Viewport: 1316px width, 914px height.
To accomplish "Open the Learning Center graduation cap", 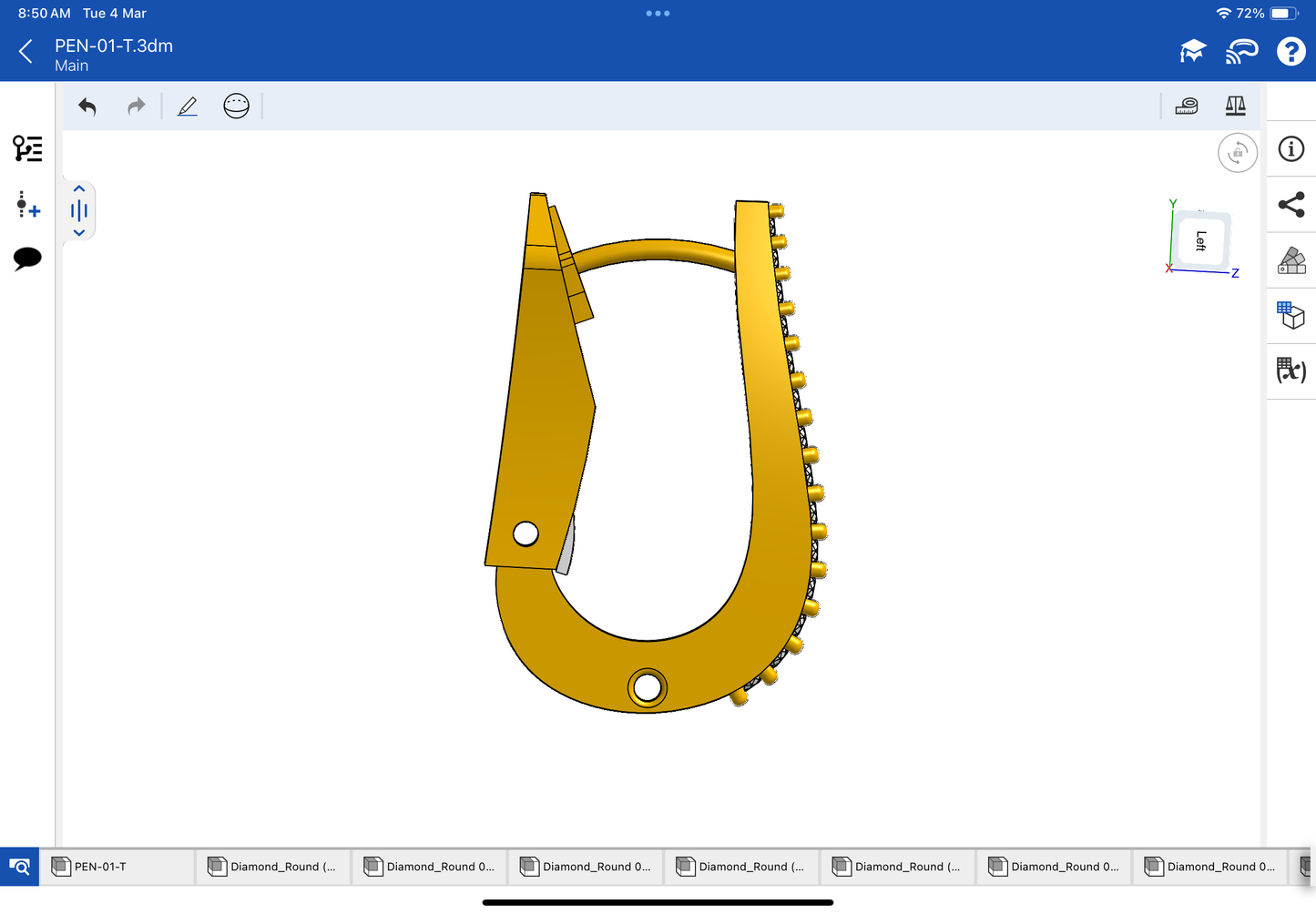I will point(1192,52).
